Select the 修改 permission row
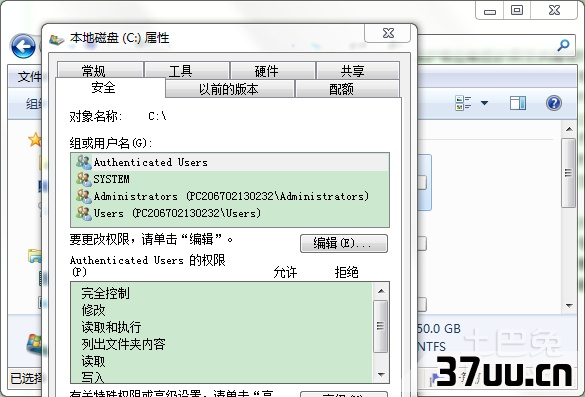This screenshot has height=397, width=585. coord(222,310)
